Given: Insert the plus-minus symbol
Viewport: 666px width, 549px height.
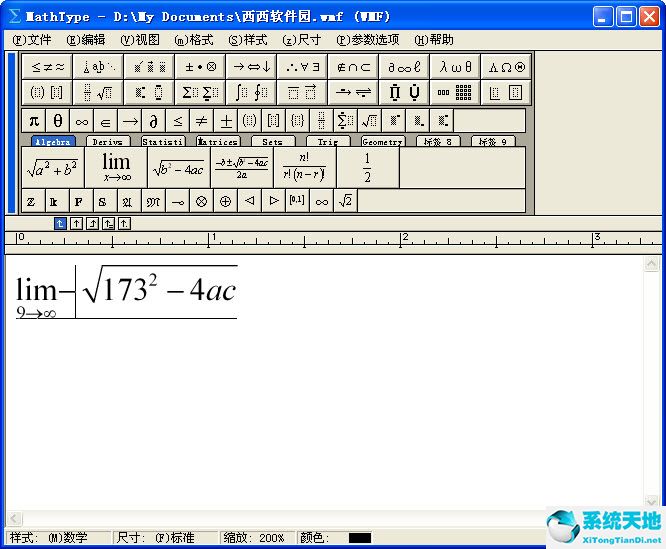Looking at the screenshot, I should pos(226,121).
